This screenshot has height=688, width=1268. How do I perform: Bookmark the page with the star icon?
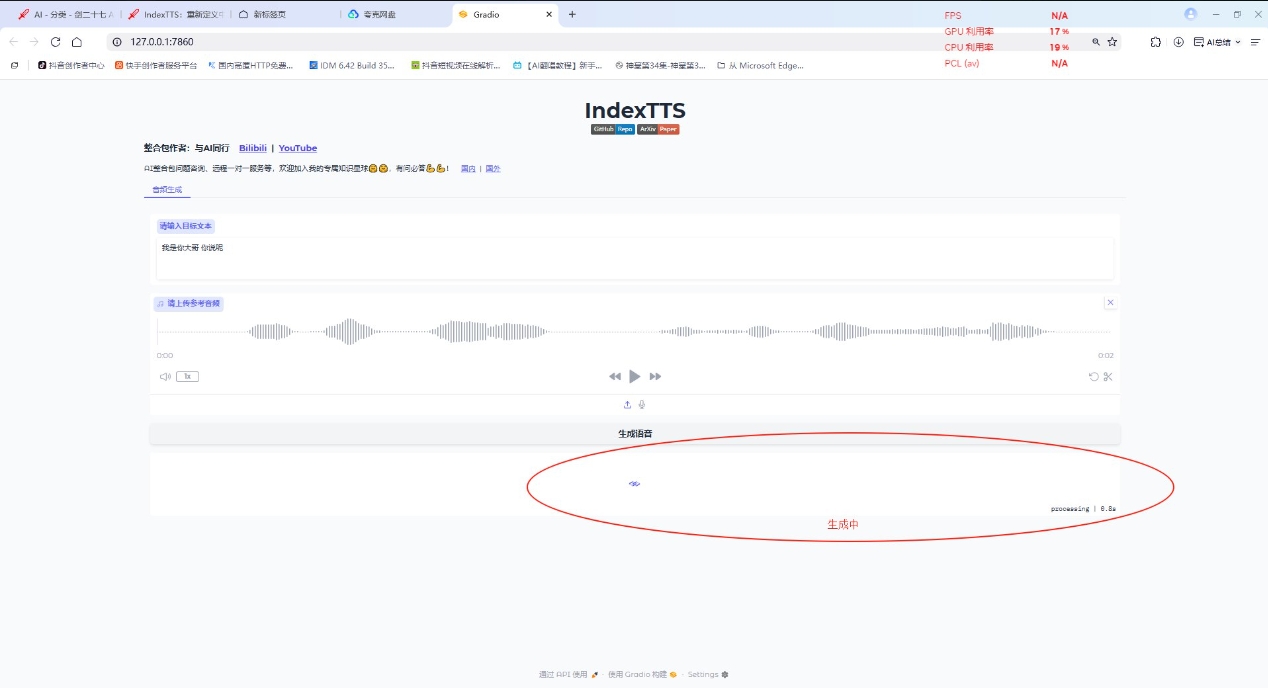1114,43
